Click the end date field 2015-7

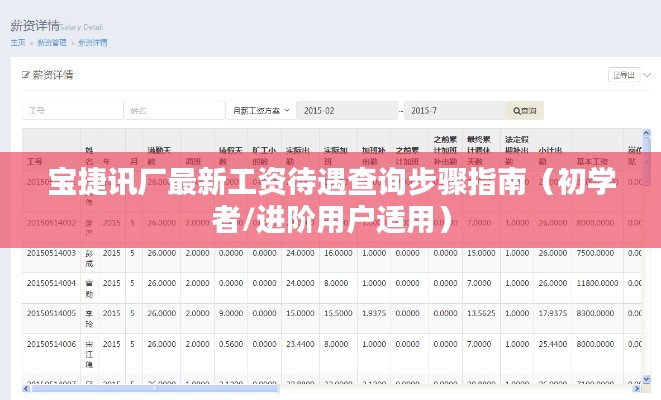tap(454, 110)
